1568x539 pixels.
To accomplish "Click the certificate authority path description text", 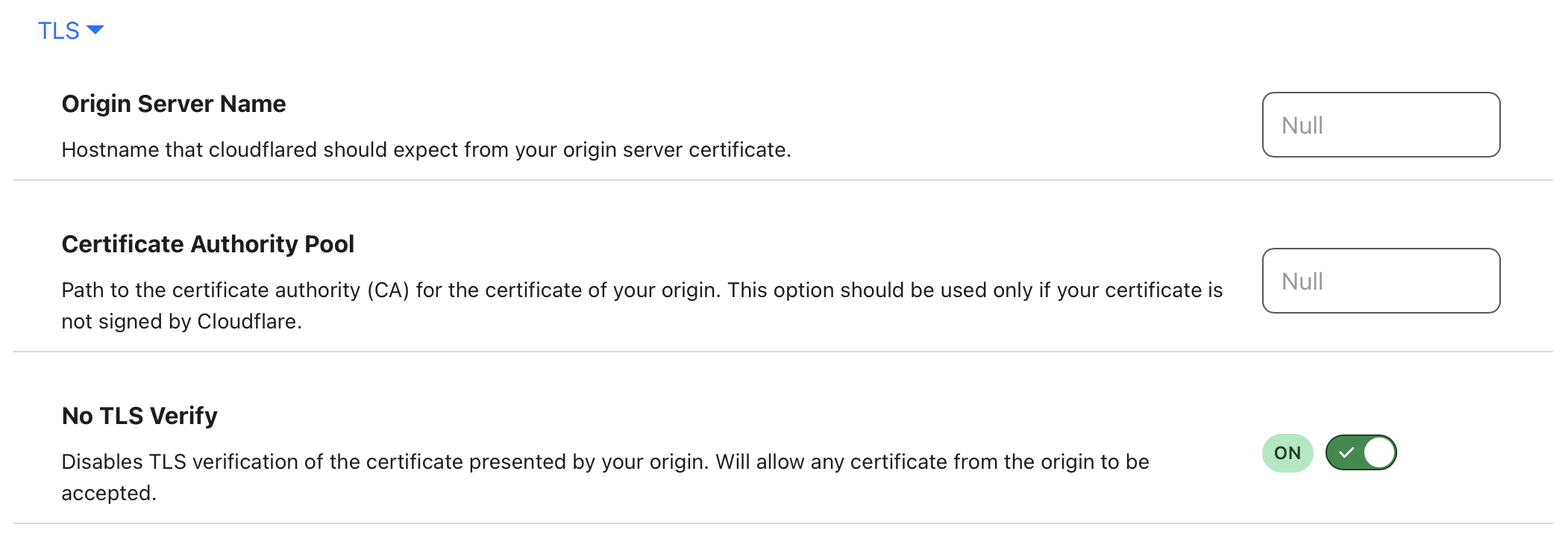I will (642, 305).
